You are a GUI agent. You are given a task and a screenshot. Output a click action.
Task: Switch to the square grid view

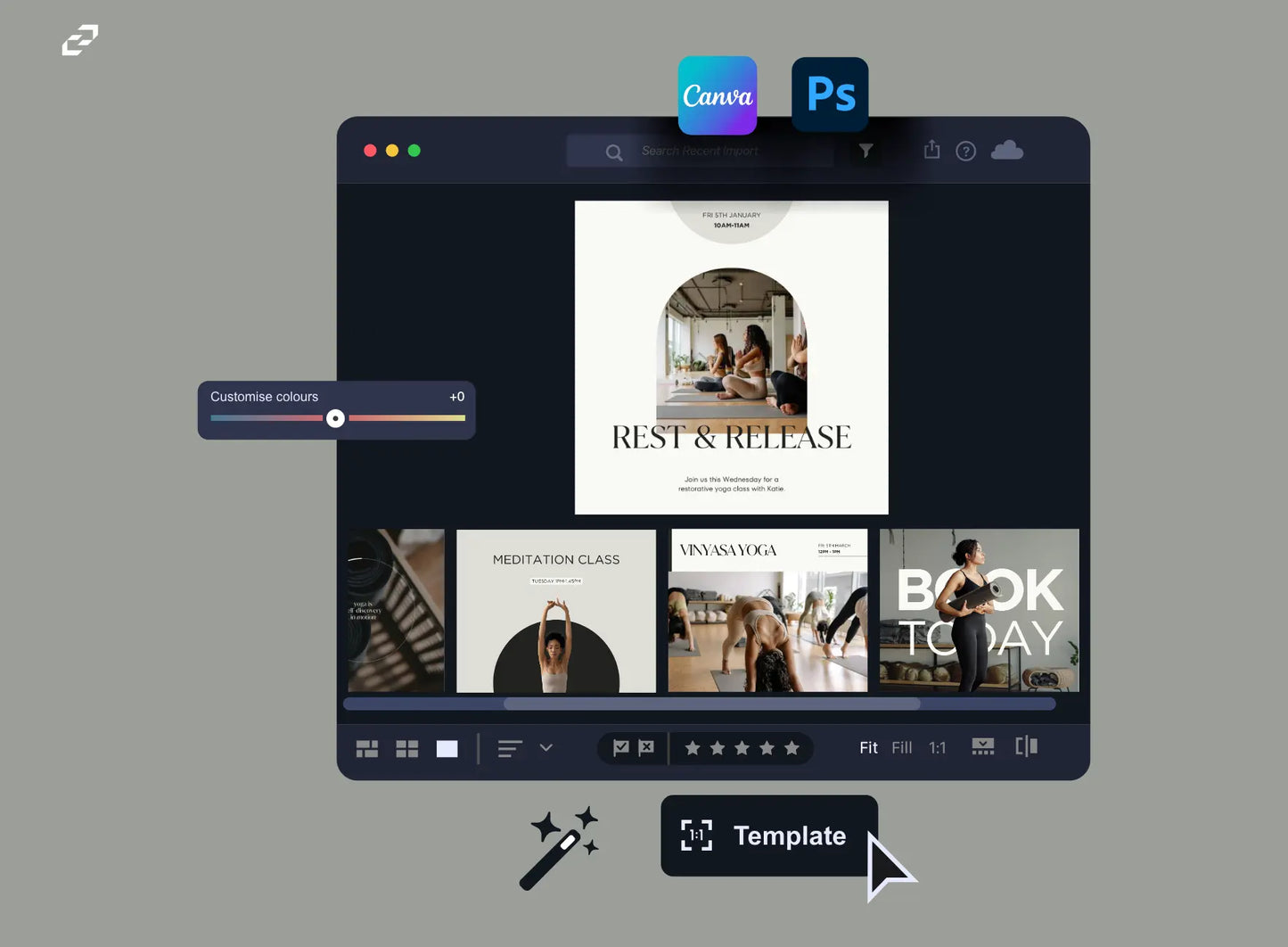(407, 748)
